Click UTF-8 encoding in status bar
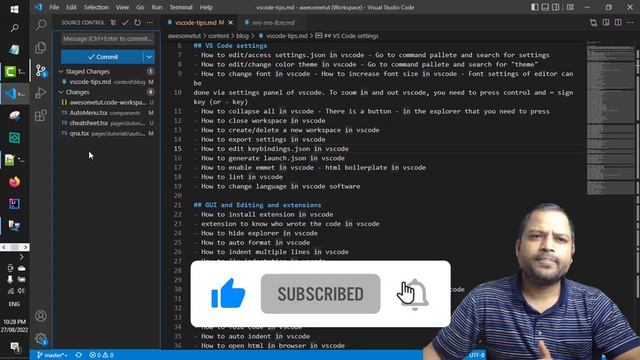This screenshot has width=640, height=360. tap(476, 355)
